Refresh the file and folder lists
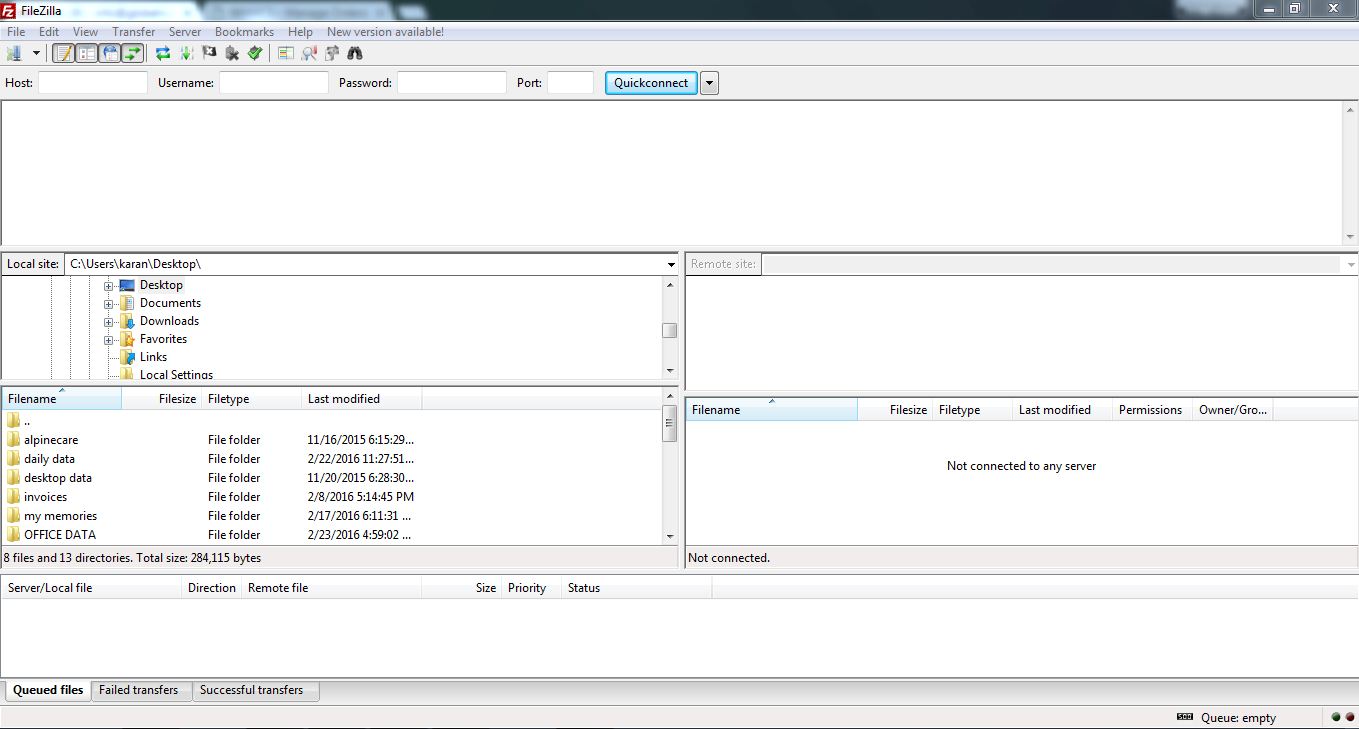Image resolution: width=1359 pixels, height=729 pixels. [x=163, y=53]
